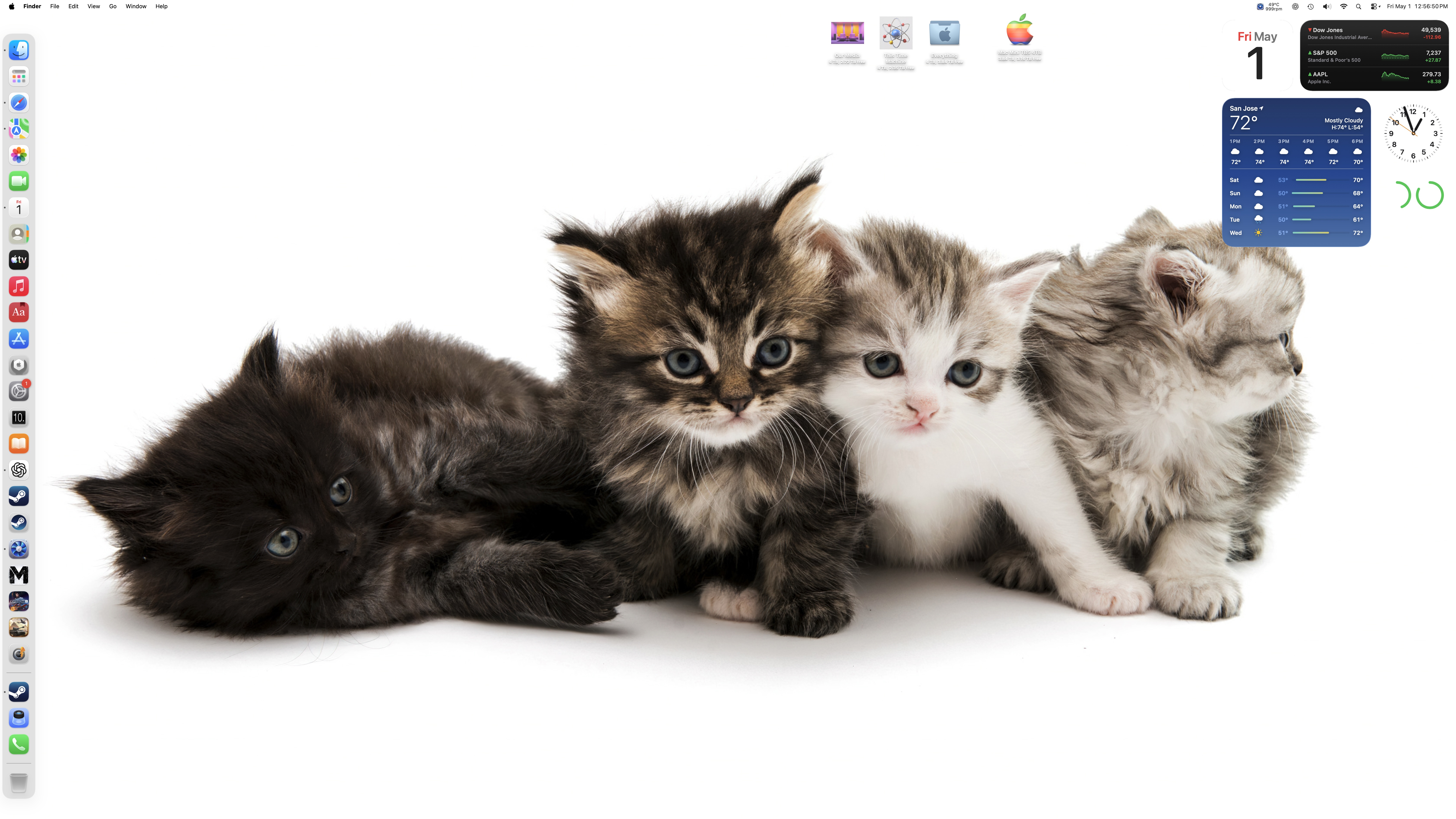Screen dimensions: 1456x819
Task: Open the analog clock widget
Action: tap(1413, 133)
